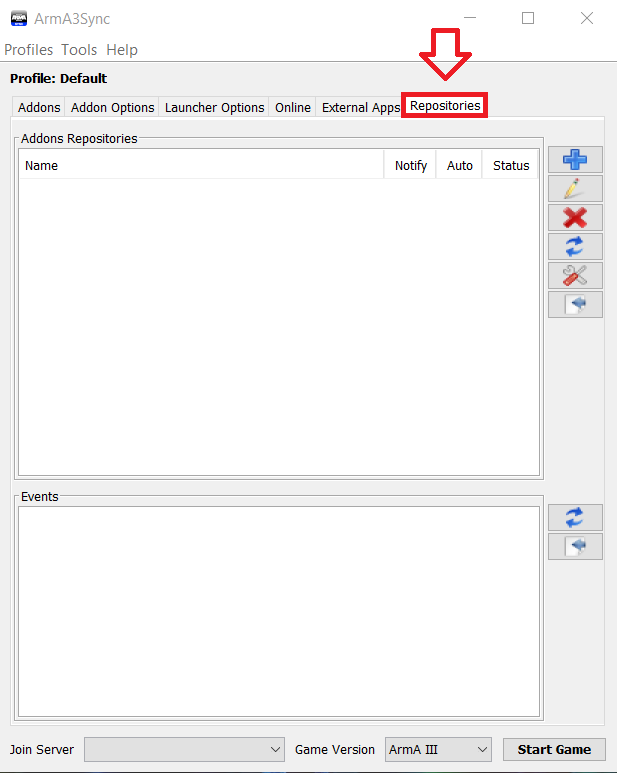Open the Tools menu
This screenshot has width=617, height=773.
[x=79, y=50]
